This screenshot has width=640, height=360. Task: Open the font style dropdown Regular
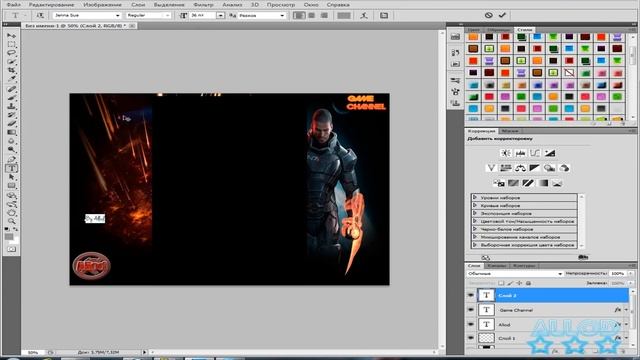[x=148, y=15]
